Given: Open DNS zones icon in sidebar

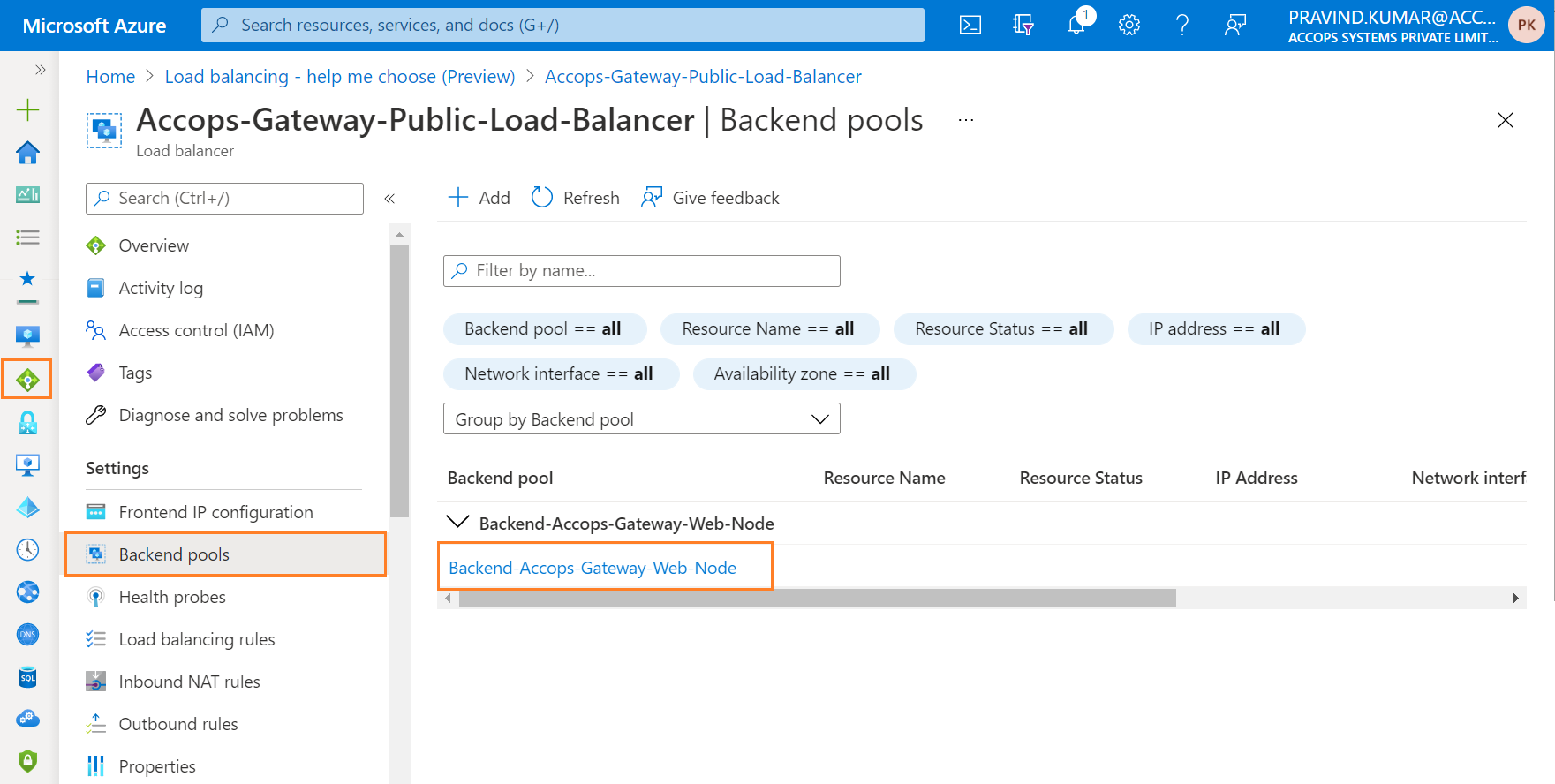Looking at the screenshot, I should pos(28,634).
